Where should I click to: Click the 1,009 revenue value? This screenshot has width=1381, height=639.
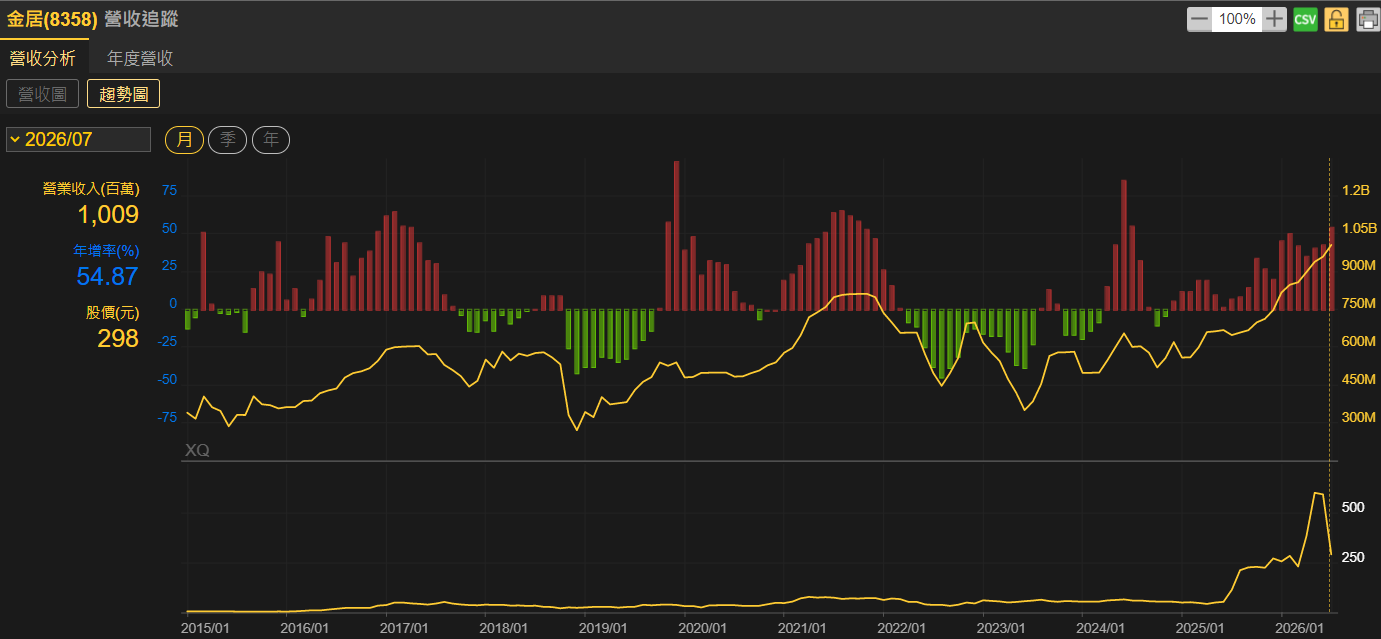click(108, 214)
